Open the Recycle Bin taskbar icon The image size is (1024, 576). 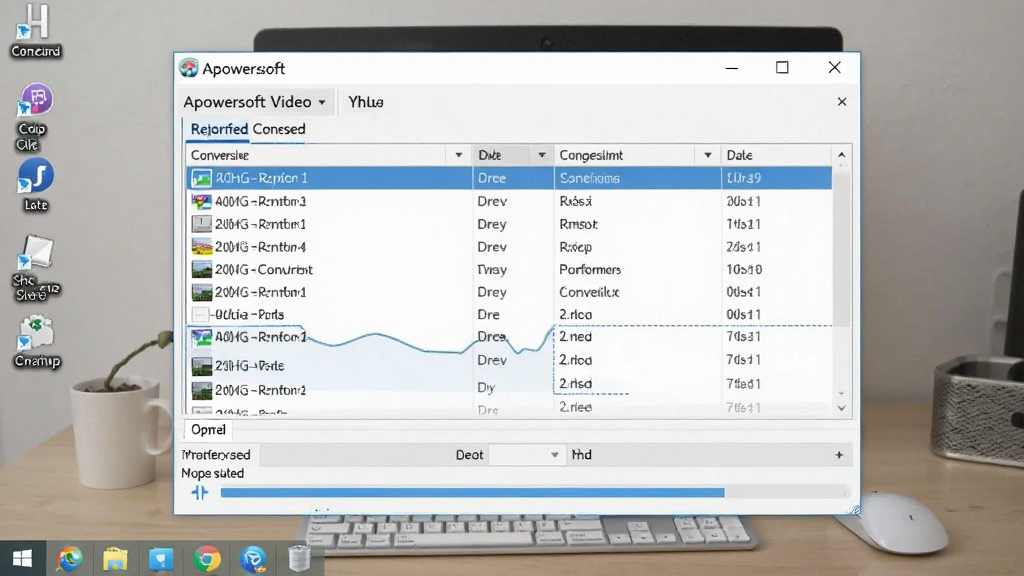point(298,558)
